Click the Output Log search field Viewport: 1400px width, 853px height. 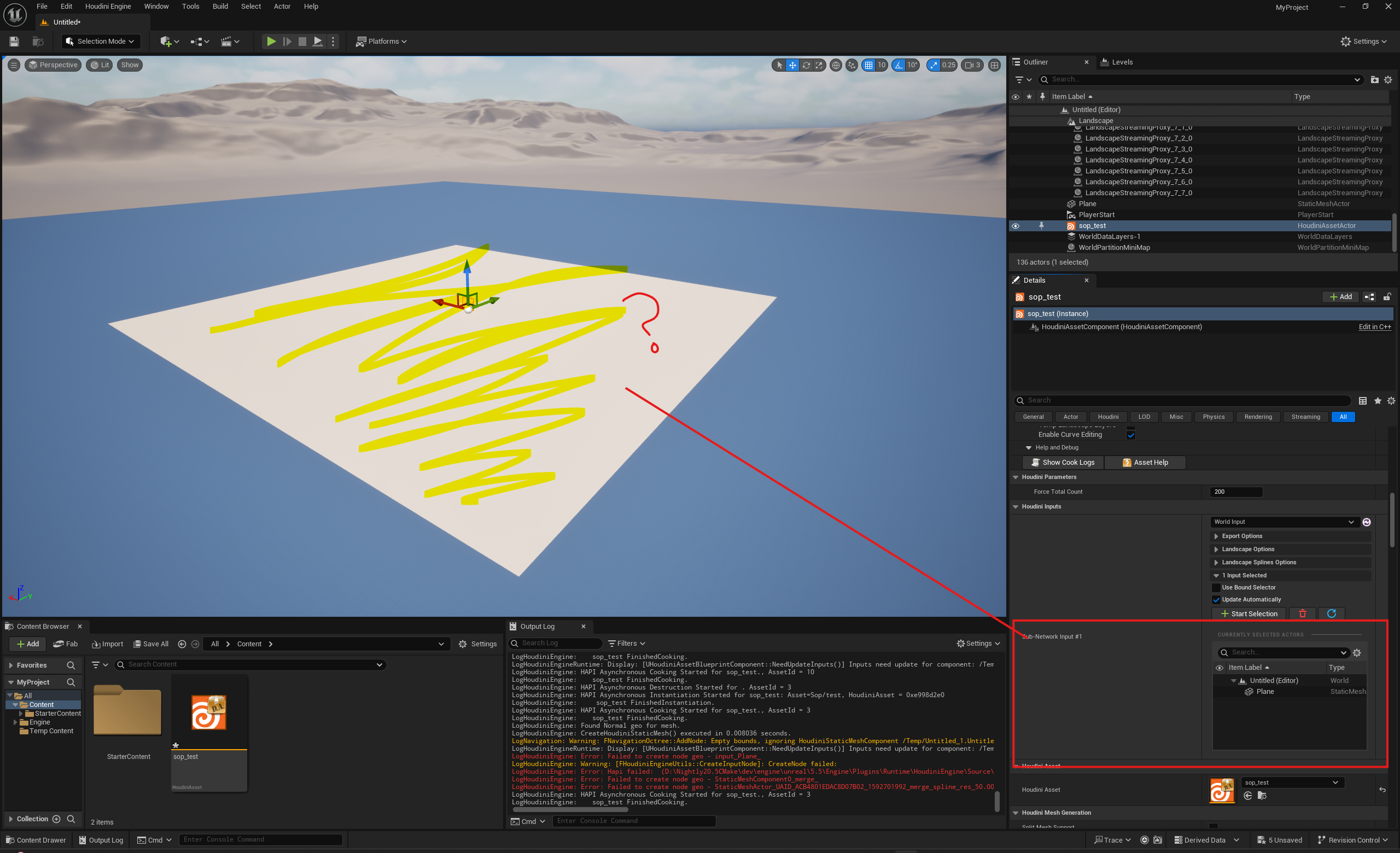556,644
